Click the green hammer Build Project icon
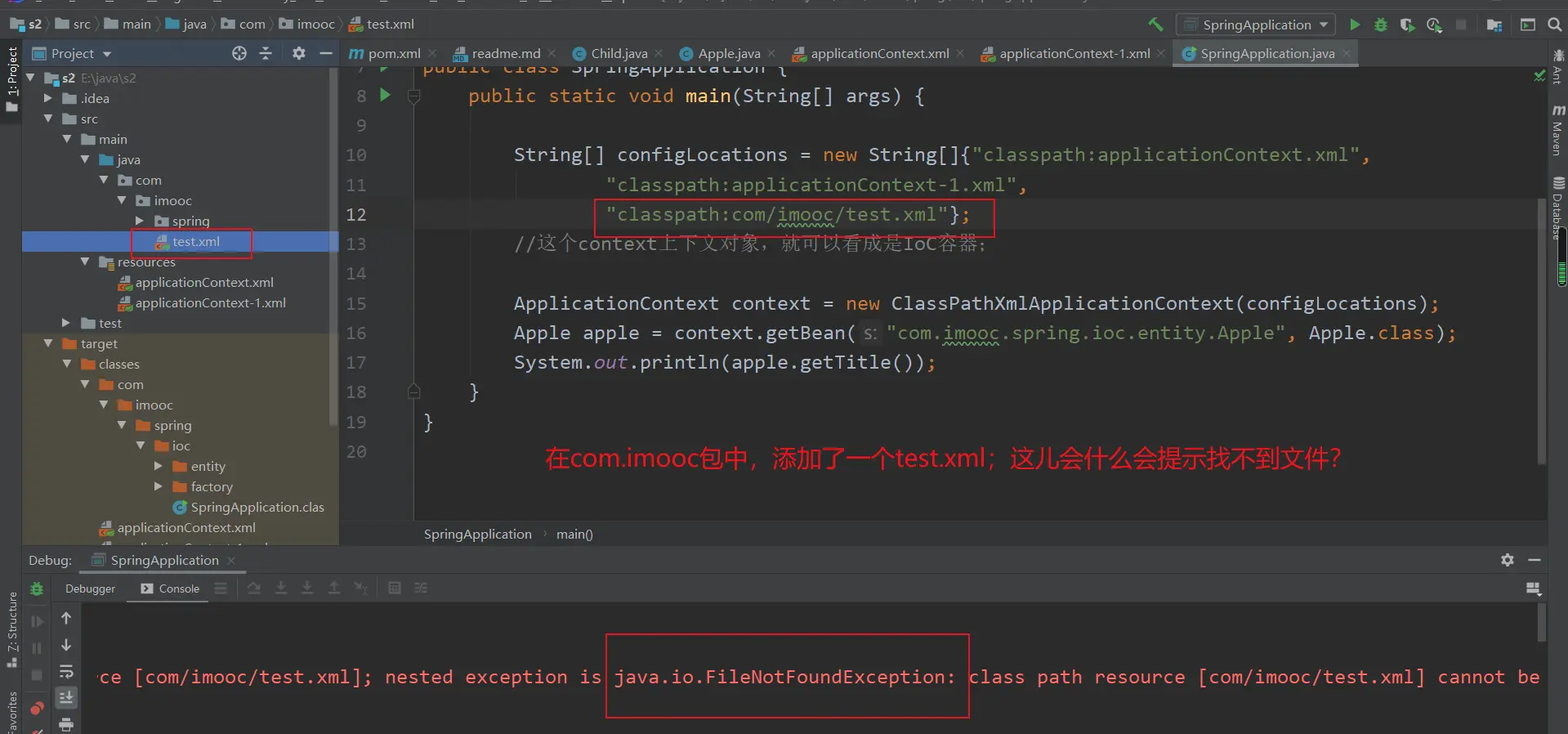This screenshot has width=1568, height=734. (1155, 25)
